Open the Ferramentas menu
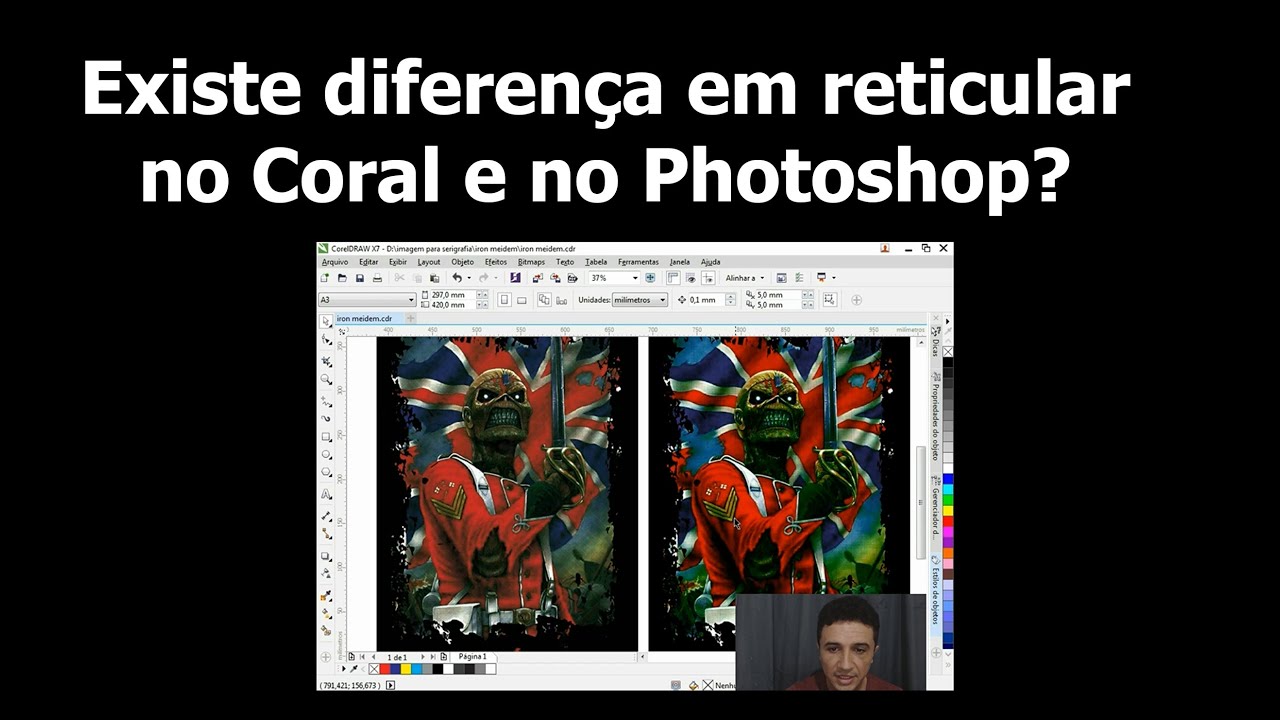Screen dimensions: 1280x720 click(638, 262)
